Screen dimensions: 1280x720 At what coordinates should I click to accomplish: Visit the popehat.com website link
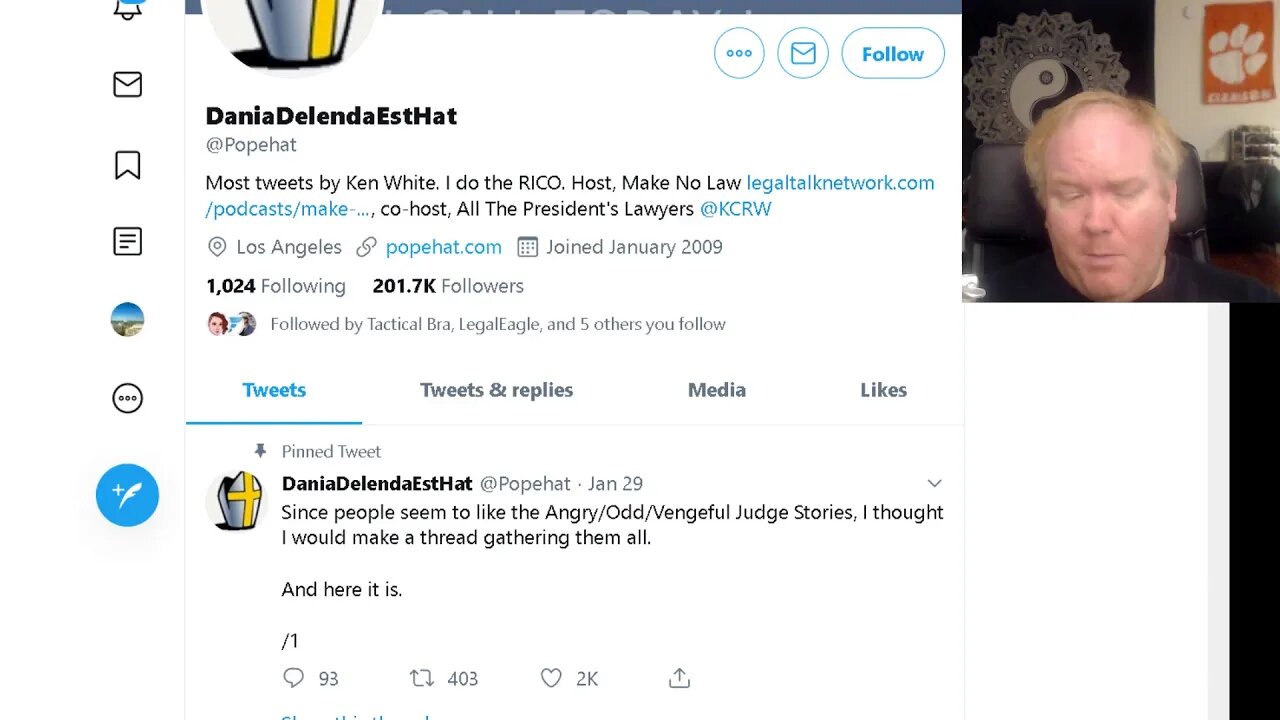click(443, 247)
